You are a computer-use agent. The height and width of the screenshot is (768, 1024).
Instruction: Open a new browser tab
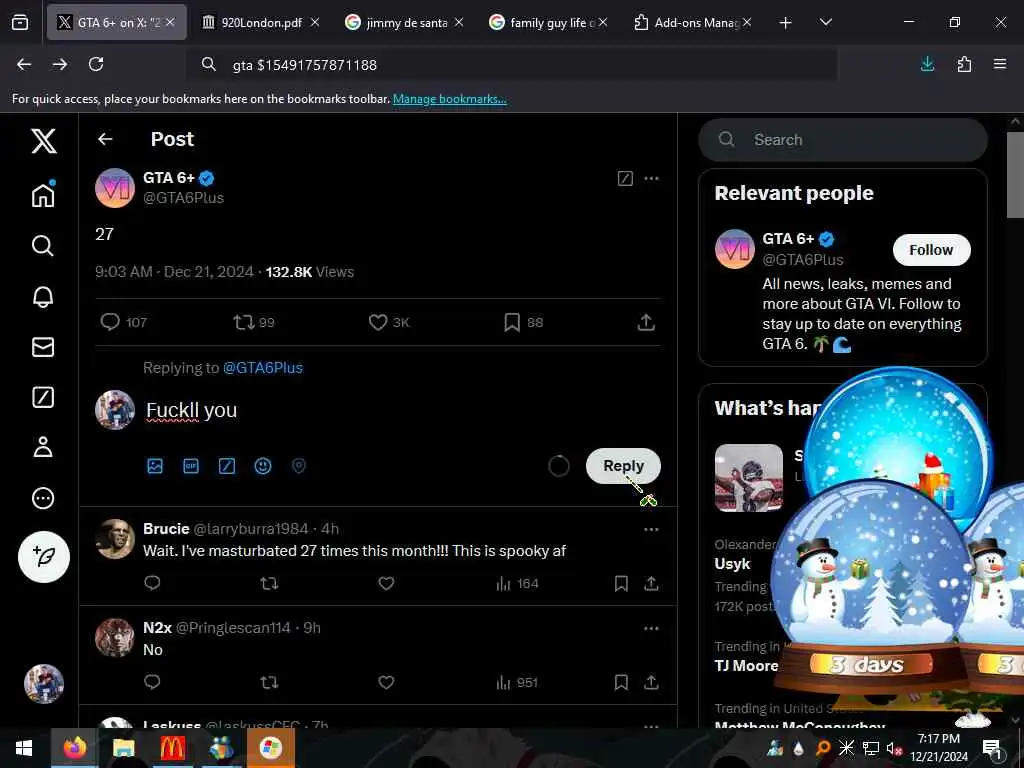pos(786,23)
